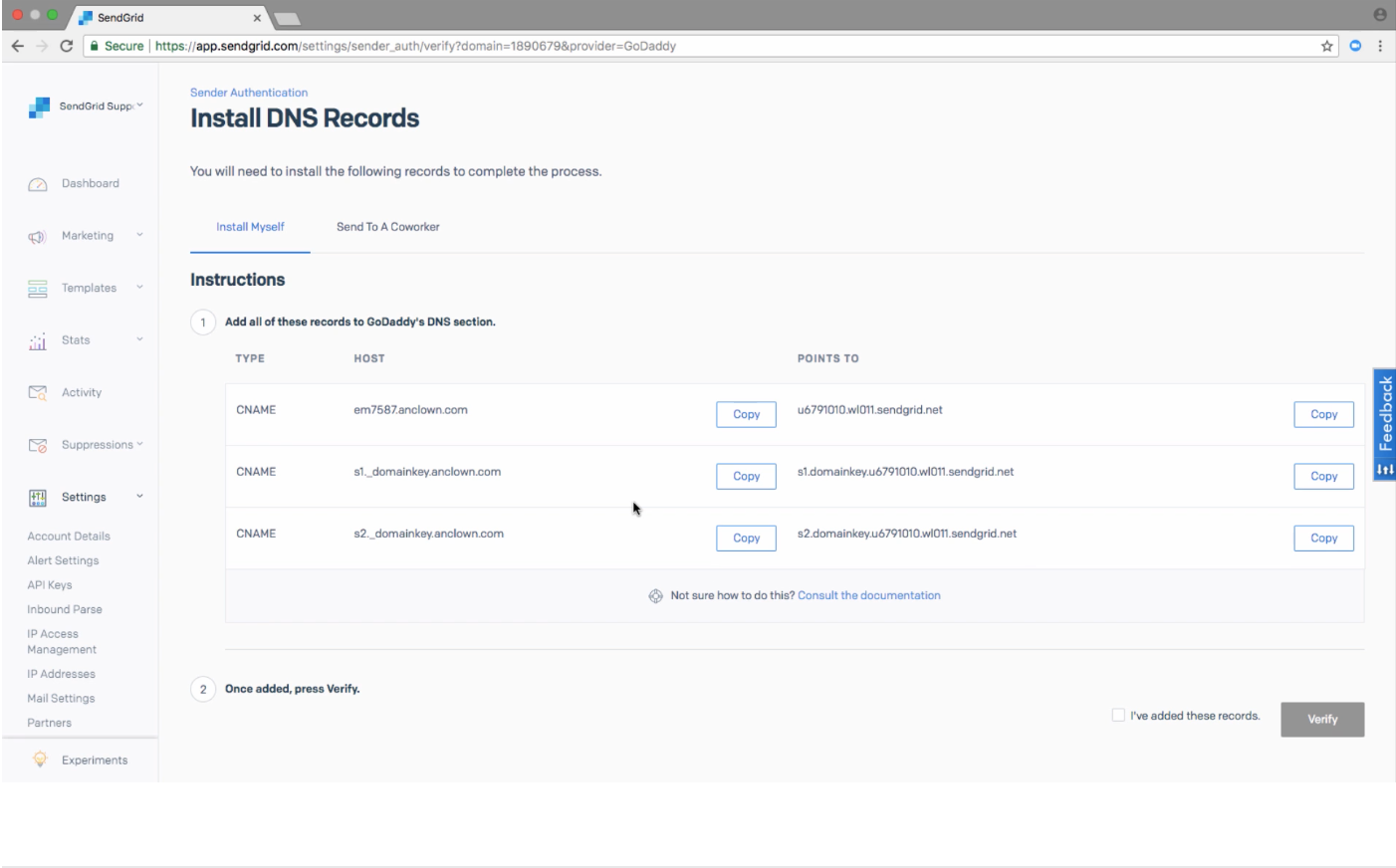This screenshot has height=868, width=1396.
Task: Close the SendGrid browser tab
Action: coord(257,18)
